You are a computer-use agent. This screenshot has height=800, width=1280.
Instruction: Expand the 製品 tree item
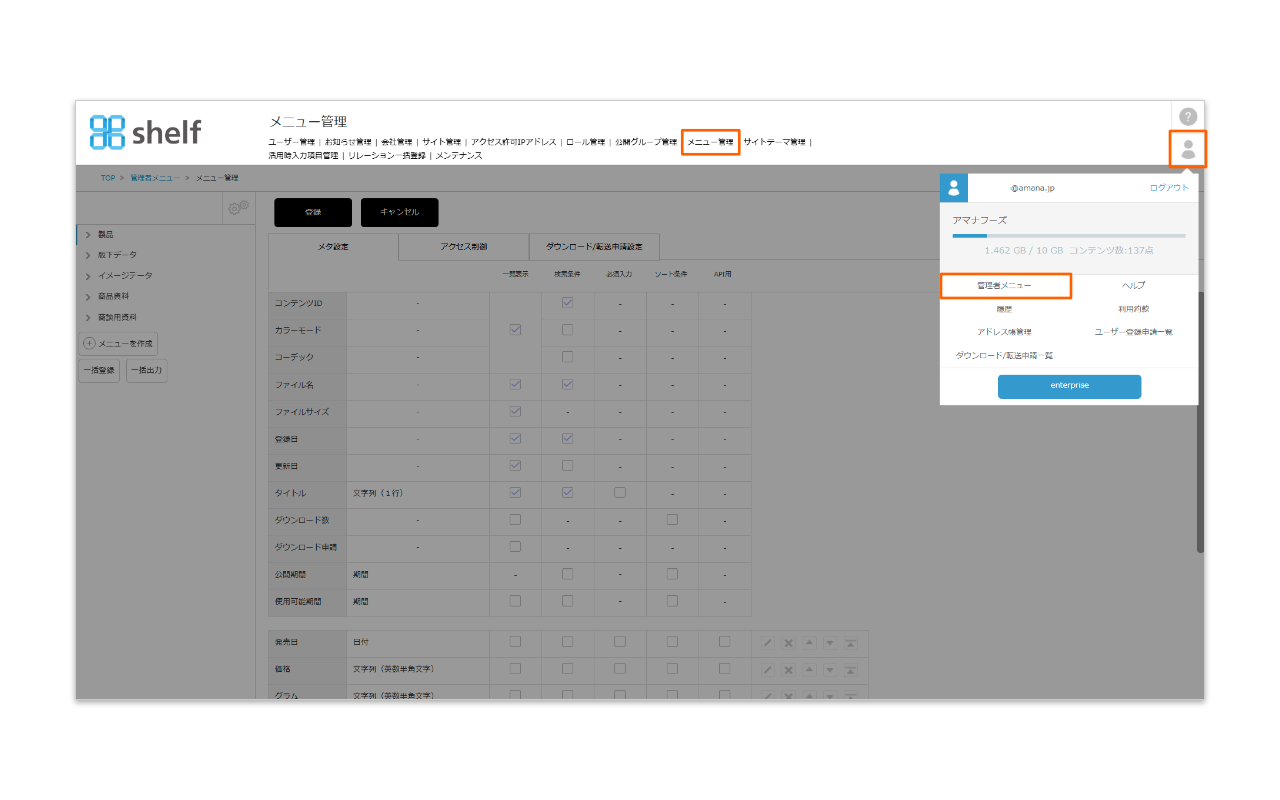[89, 234]
